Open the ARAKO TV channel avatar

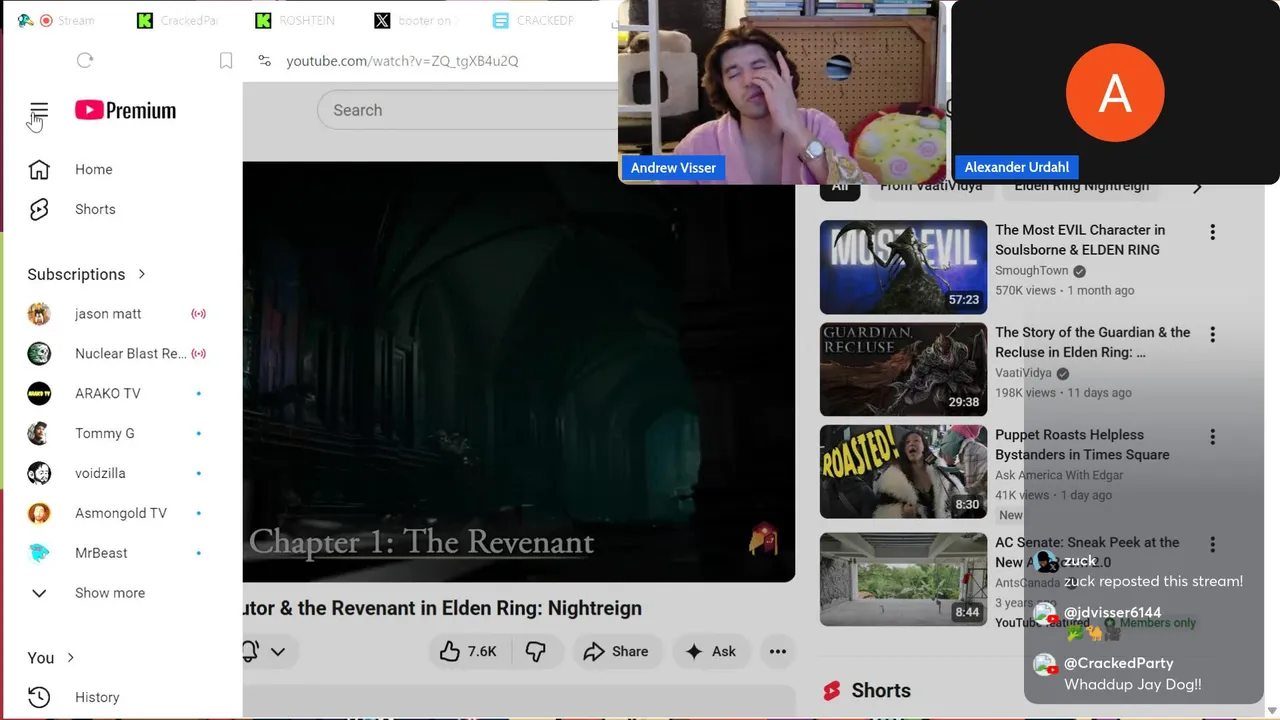(x=39, y=393)
